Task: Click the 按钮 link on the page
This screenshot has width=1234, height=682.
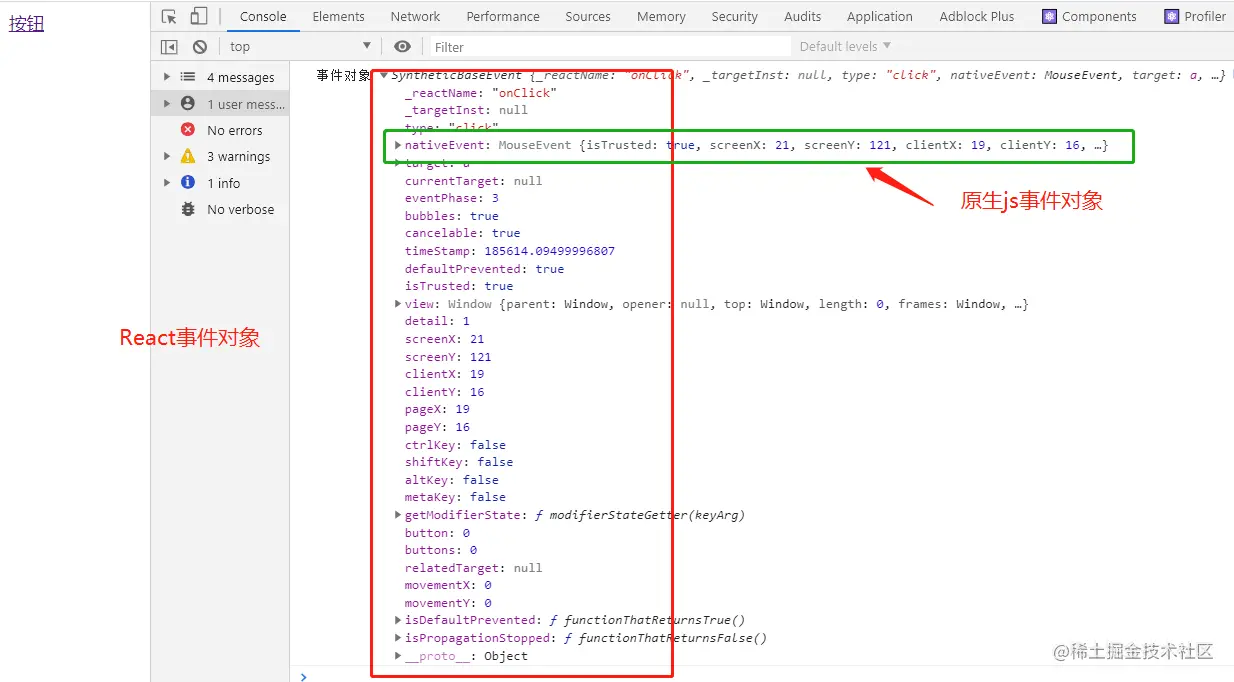Action: [27, 24]
